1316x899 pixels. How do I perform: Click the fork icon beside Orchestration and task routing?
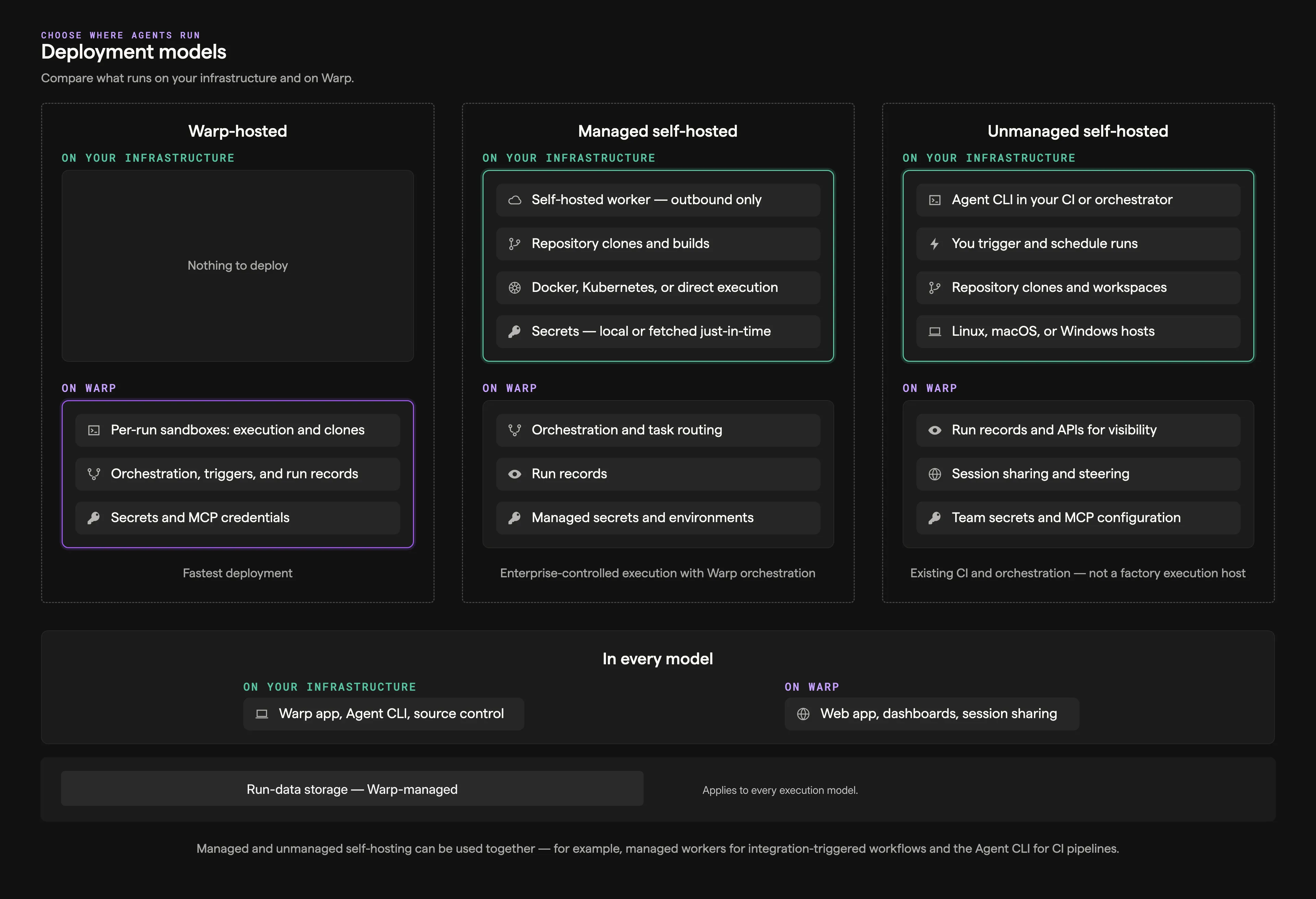pyautogui.click(x=514, y=430)
